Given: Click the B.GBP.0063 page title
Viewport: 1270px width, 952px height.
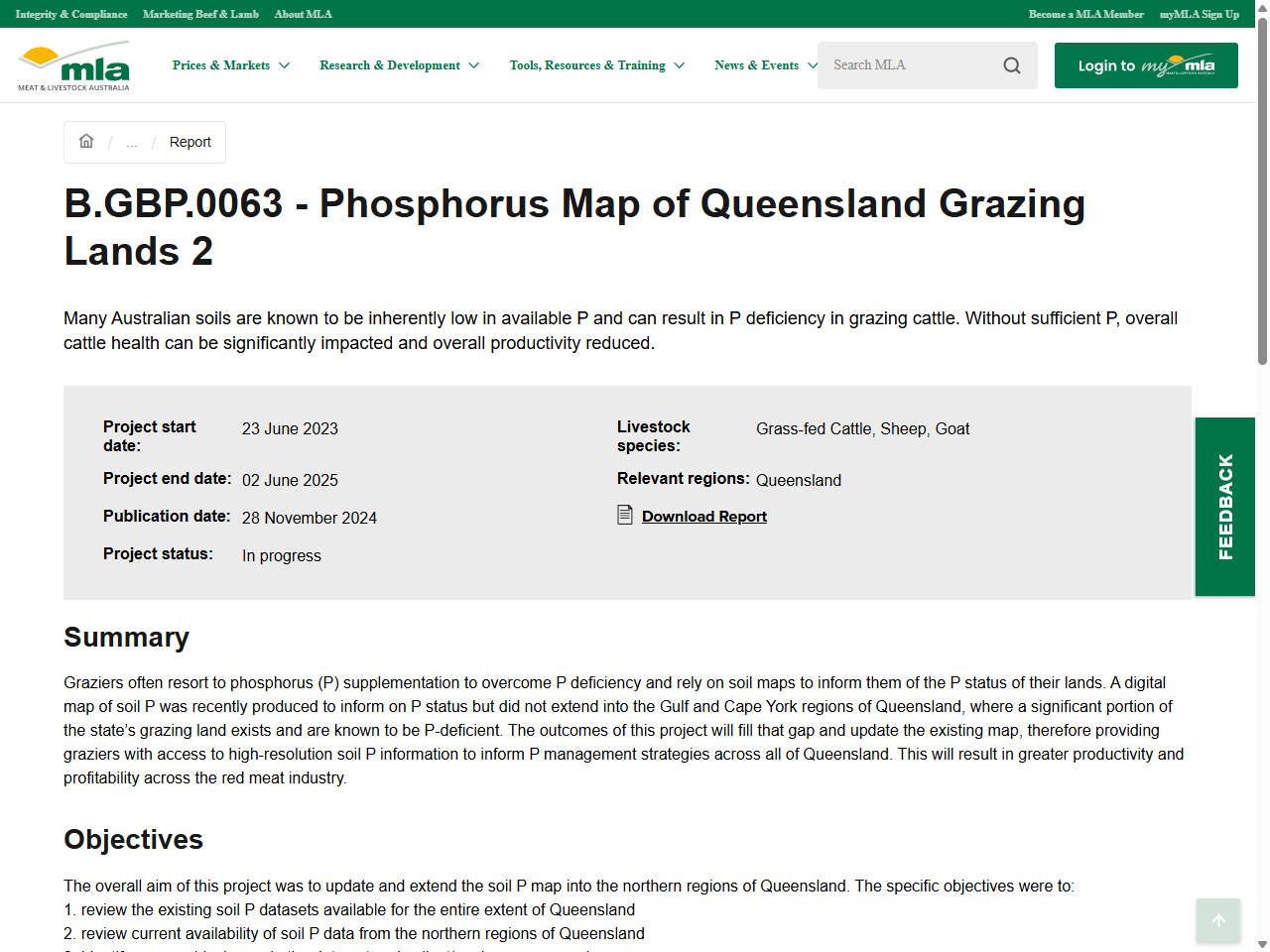Looking at the screenshot, I should point(574,227).
